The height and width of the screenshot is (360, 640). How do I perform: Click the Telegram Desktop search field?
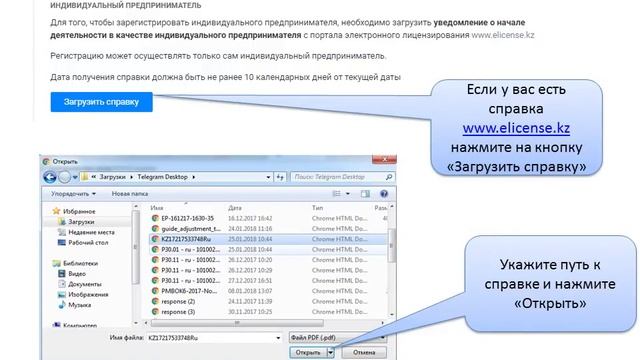point(338,177)
